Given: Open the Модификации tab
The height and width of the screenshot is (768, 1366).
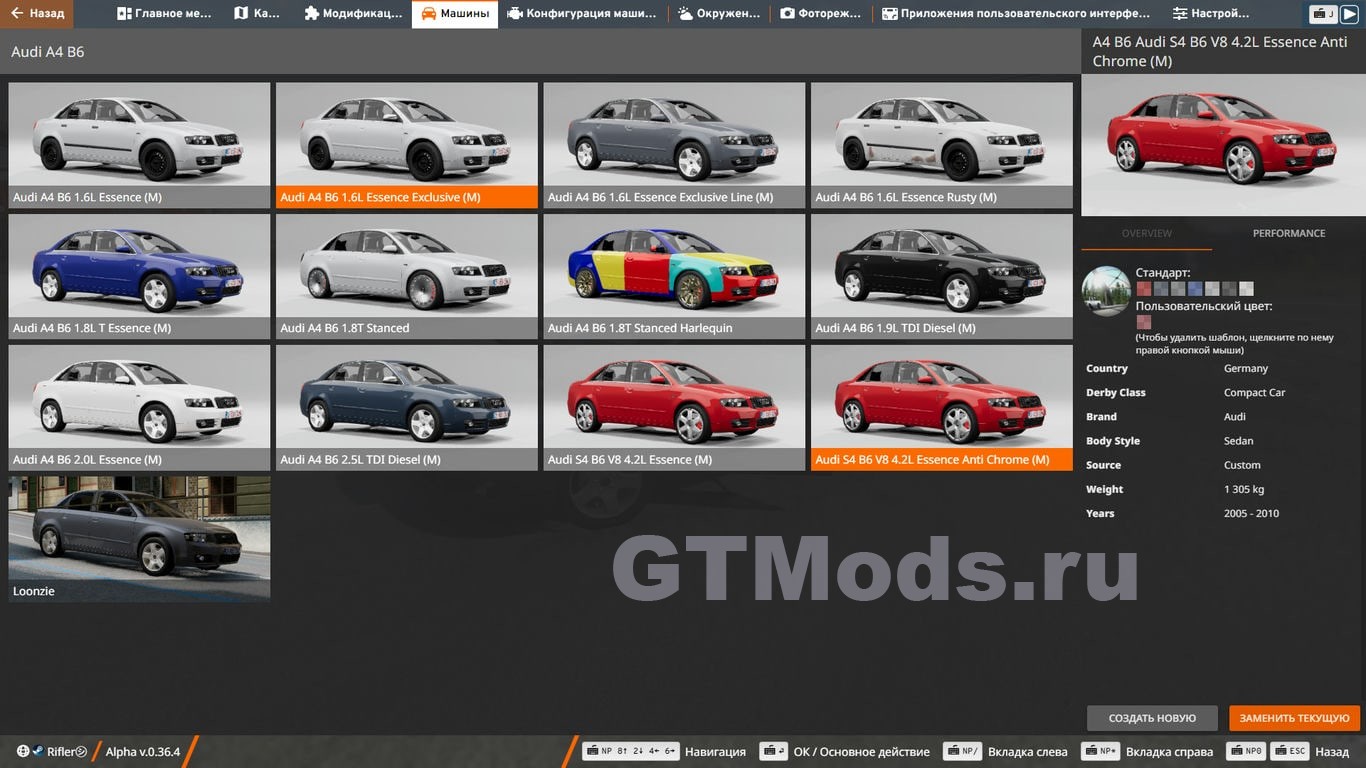Looking at the screenshot, I should point(352,14).
